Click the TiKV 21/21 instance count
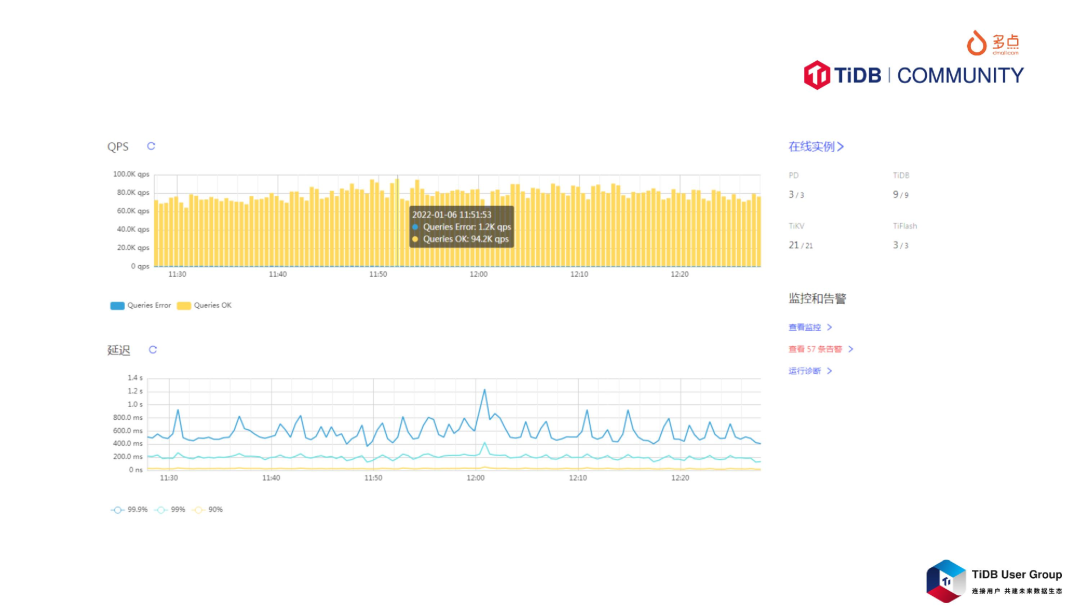Image resolution: width=1080 pixels, height=608 pixels. pos(800,245)
